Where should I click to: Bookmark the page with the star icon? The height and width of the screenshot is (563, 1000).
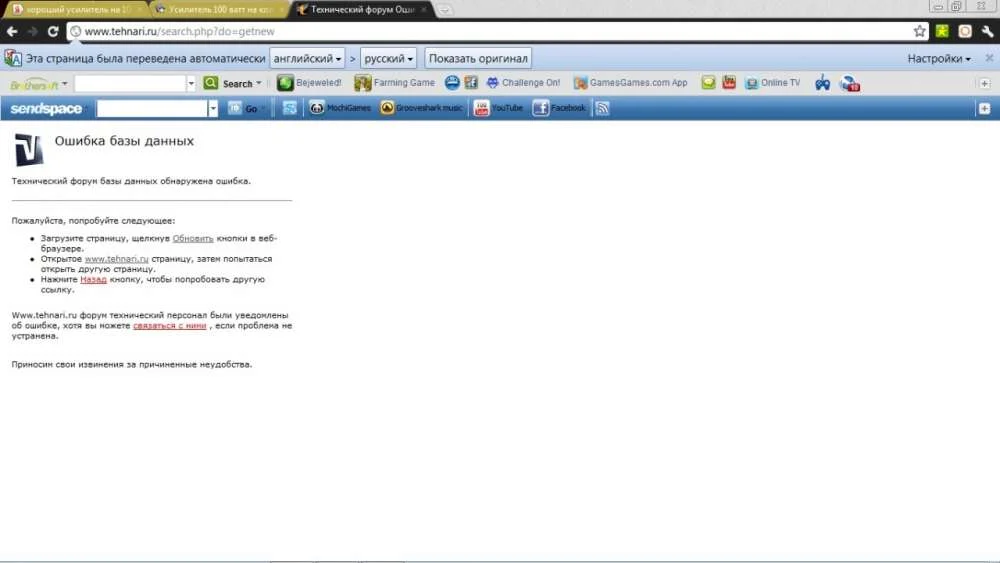(919, 31)
